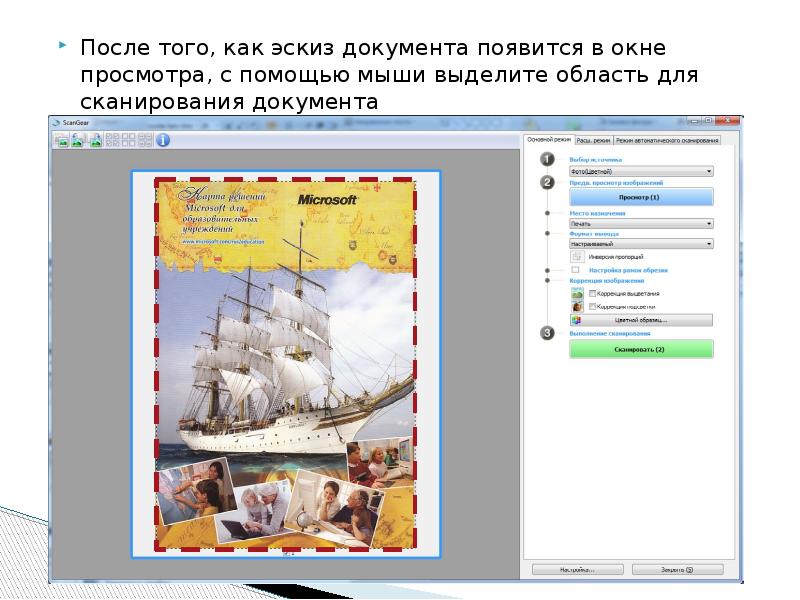Click the Закрыть button at the bottom
Screen dimensions: 800x600
pos(678,569)
